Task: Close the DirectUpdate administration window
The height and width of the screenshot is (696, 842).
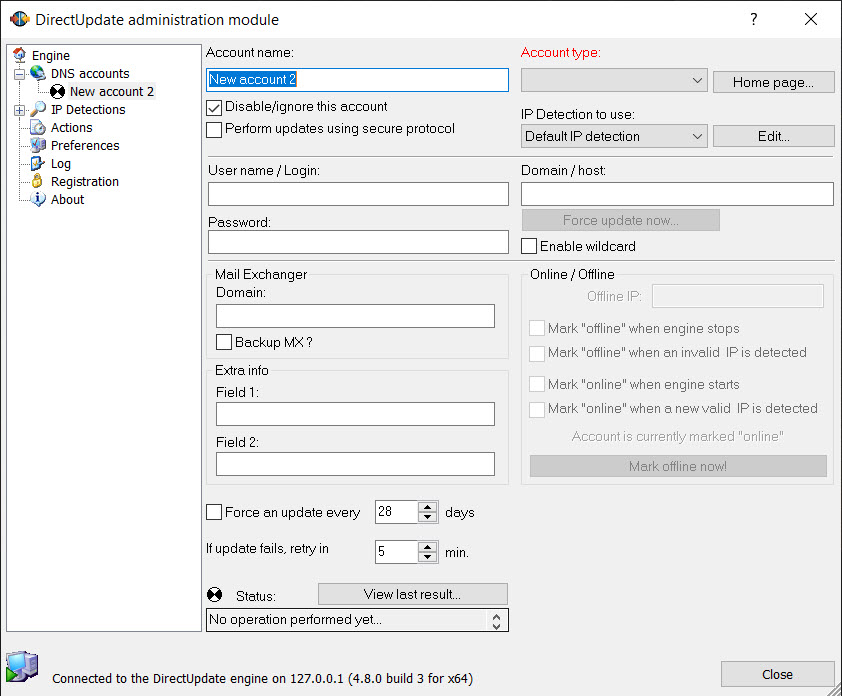Action: (811, 19)
